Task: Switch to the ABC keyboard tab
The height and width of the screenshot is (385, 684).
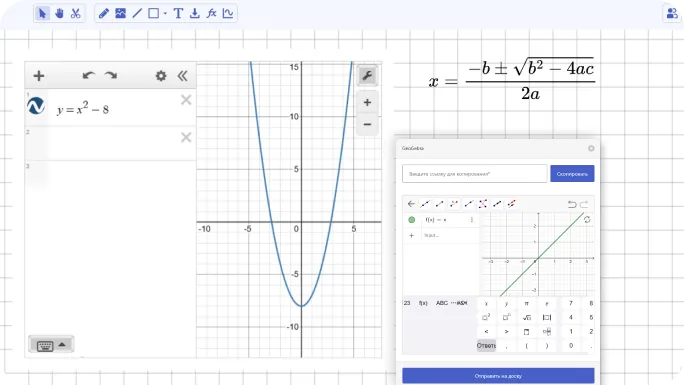Action: pyautogui.click(x=441, y=303)
